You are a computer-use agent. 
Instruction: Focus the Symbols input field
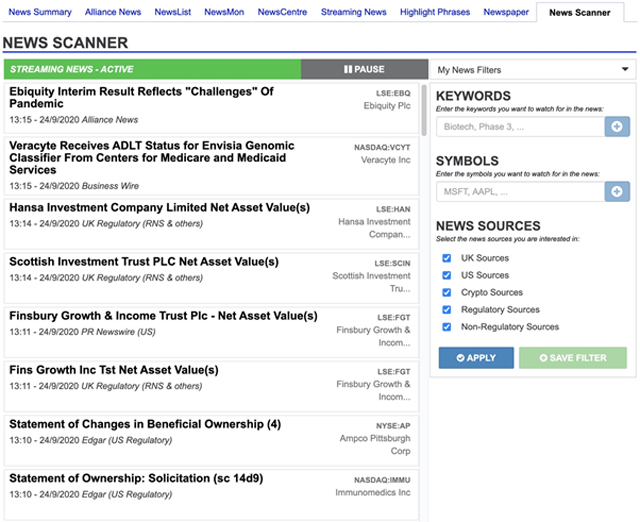(520, 192)
